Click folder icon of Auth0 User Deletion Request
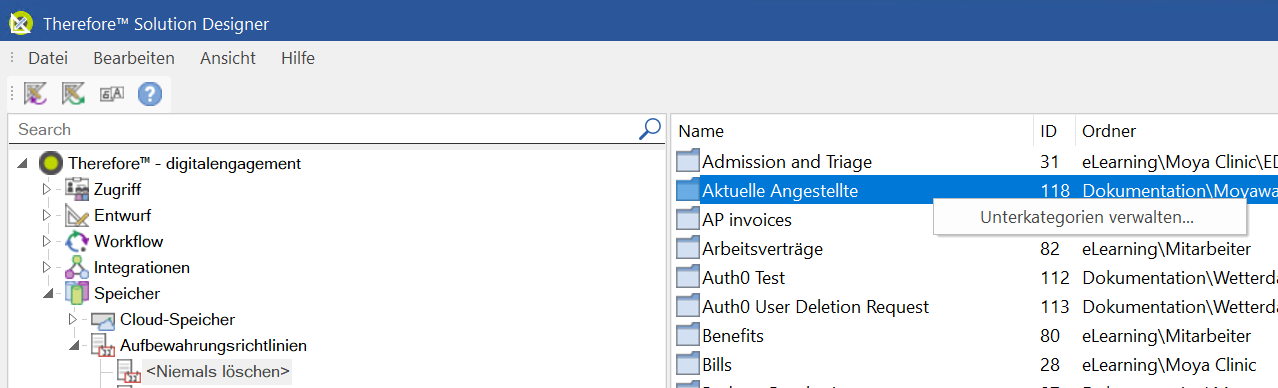 coord(687,306)
